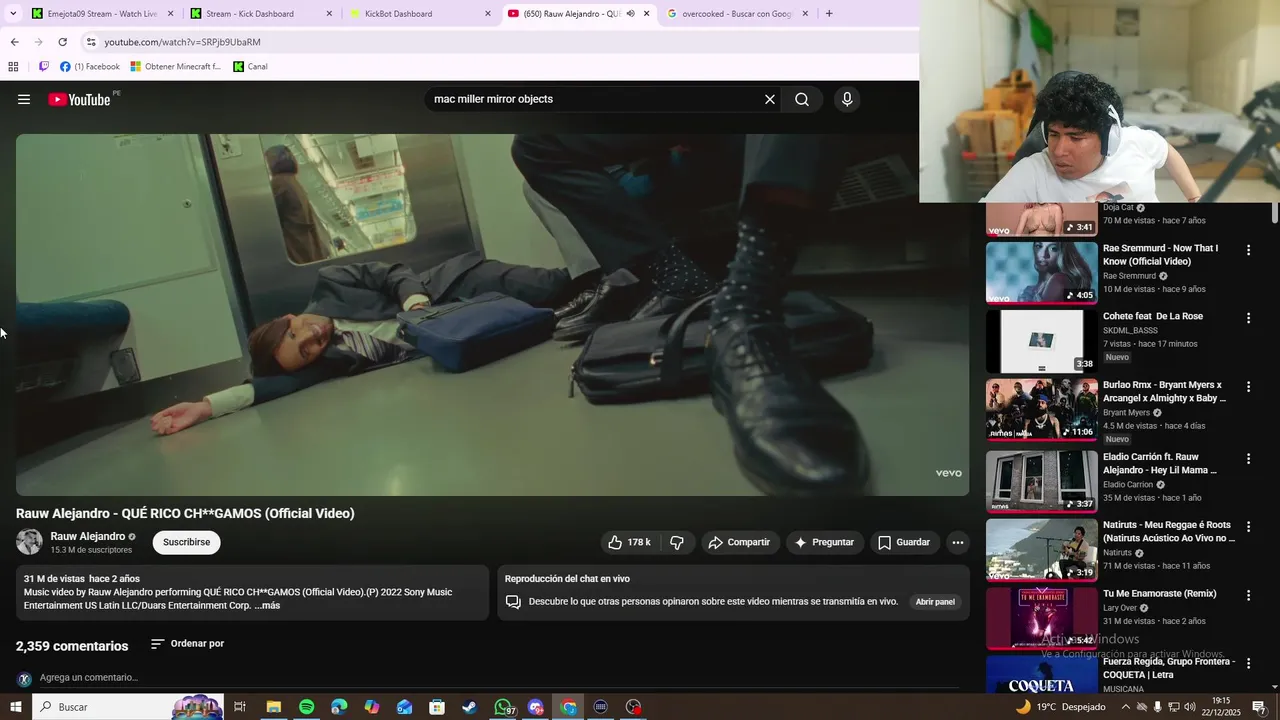This screenshot has width=1280, height=720.
Task: Open options for 'Tu Me Enamoraste (Remix)'
Action: click(1248, 595)
